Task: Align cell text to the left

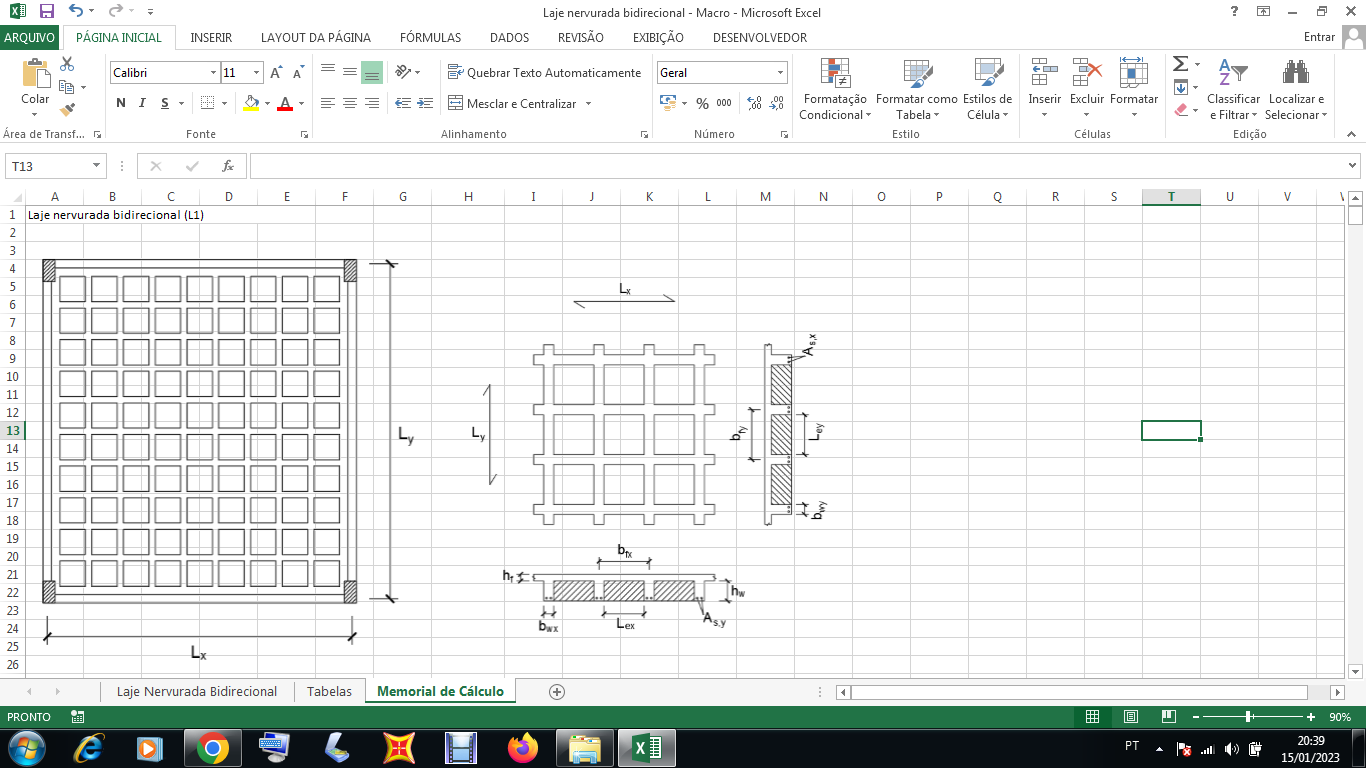Action: coord(327,103)
